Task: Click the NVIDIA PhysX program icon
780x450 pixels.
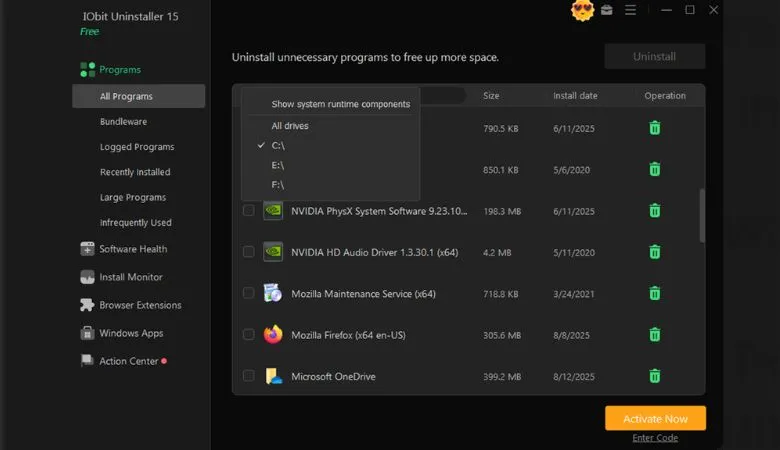Action: pyautogui.click(x=273, y=210)
